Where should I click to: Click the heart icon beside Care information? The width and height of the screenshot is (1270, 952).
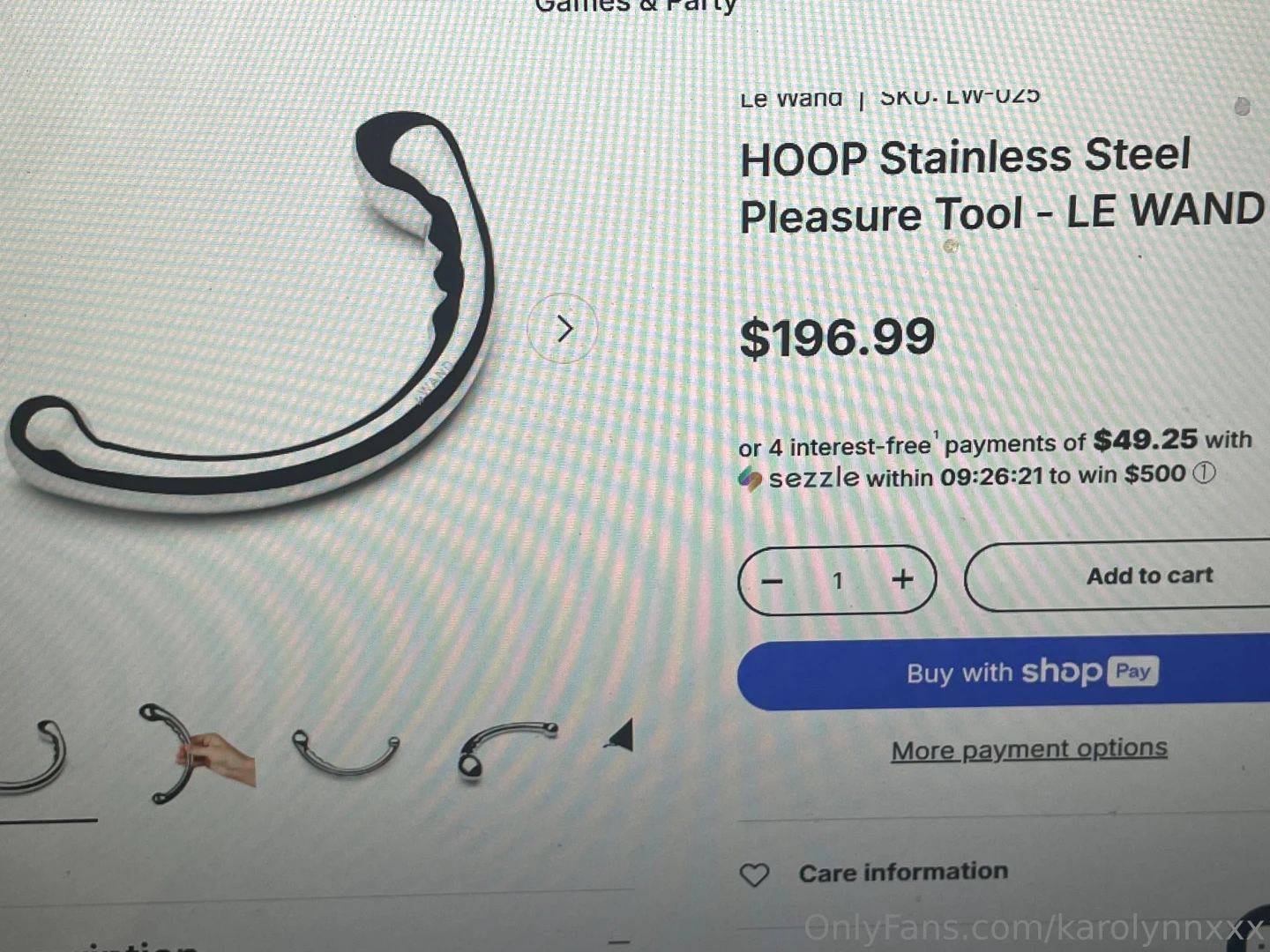(x=754, y=874)
